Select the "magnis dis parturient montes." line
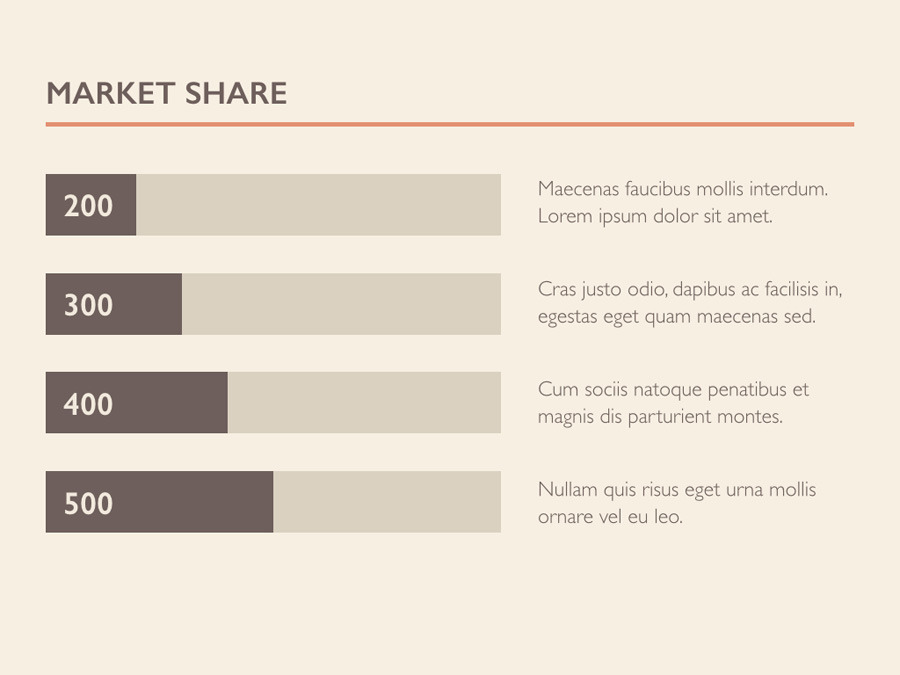900x675 pixels. pos(660,417)
